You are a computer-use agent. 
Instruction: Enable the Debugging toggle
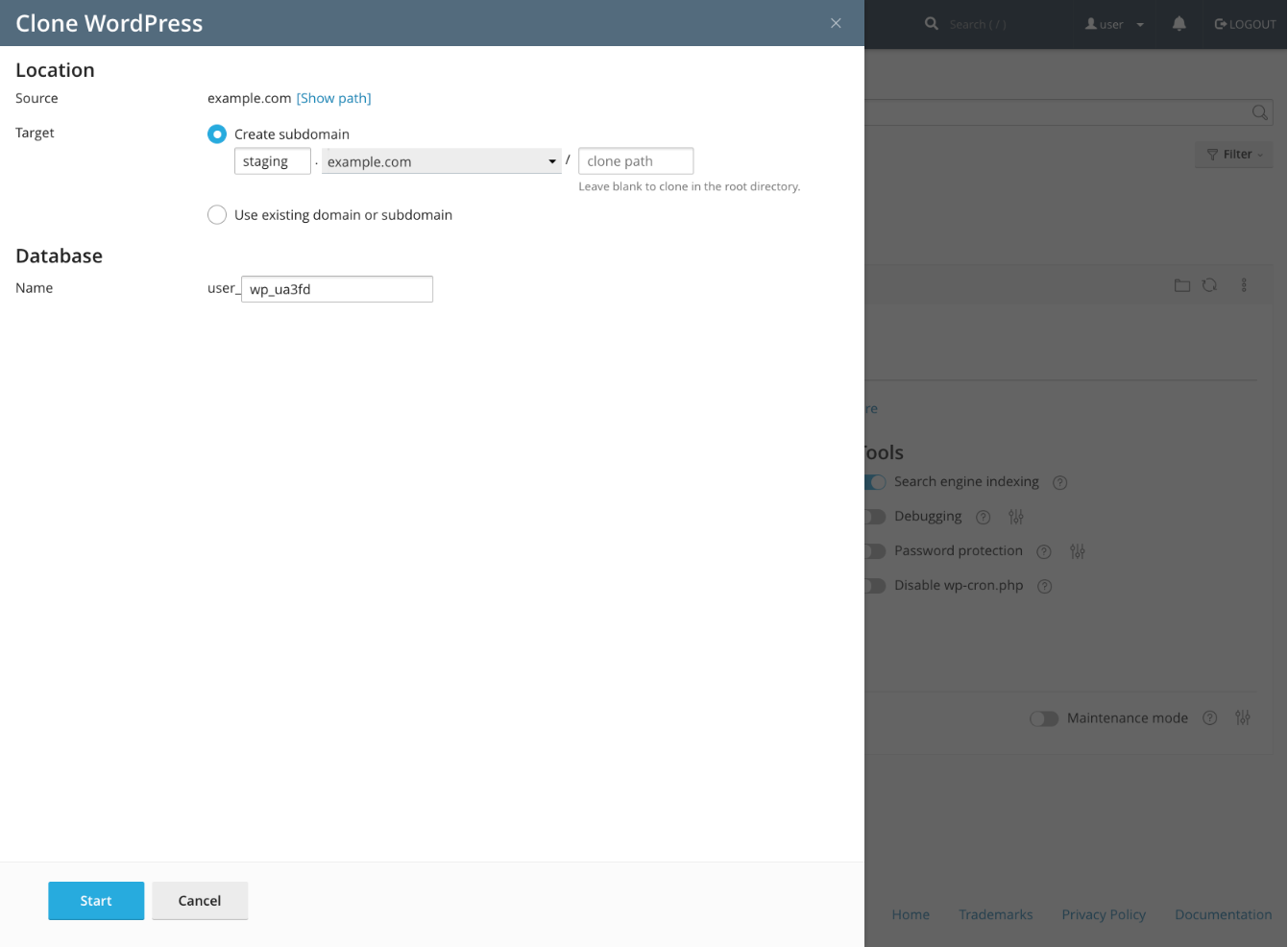[874, 517]
